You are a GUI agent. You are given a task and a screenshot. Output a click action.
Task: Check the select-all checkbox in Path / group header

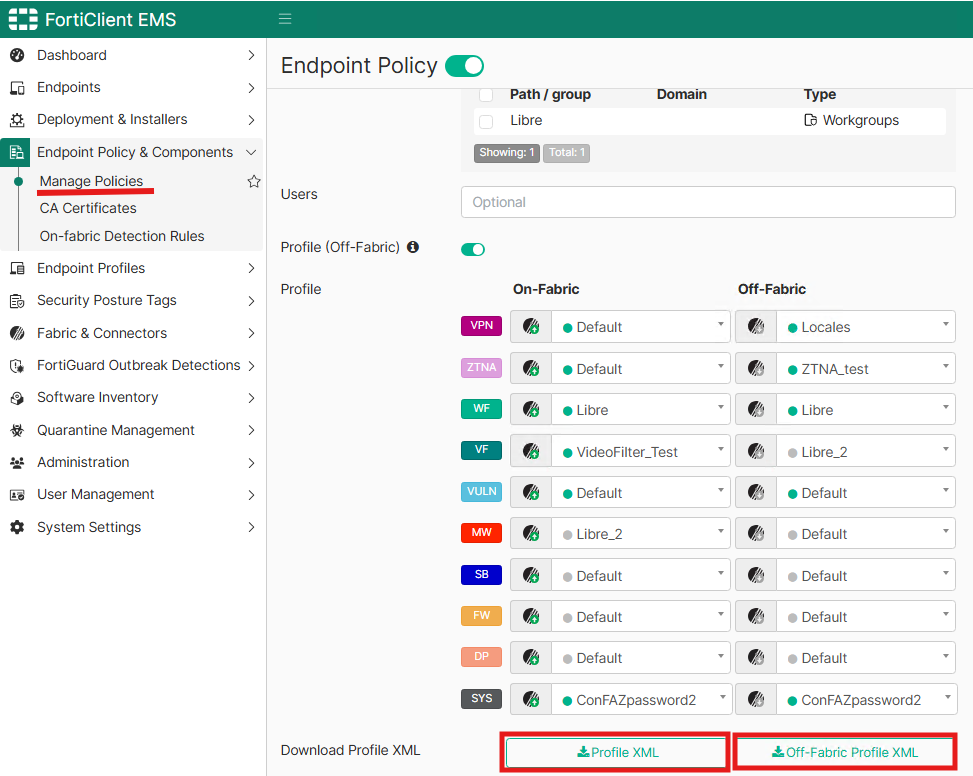click(x=486, y=95)
